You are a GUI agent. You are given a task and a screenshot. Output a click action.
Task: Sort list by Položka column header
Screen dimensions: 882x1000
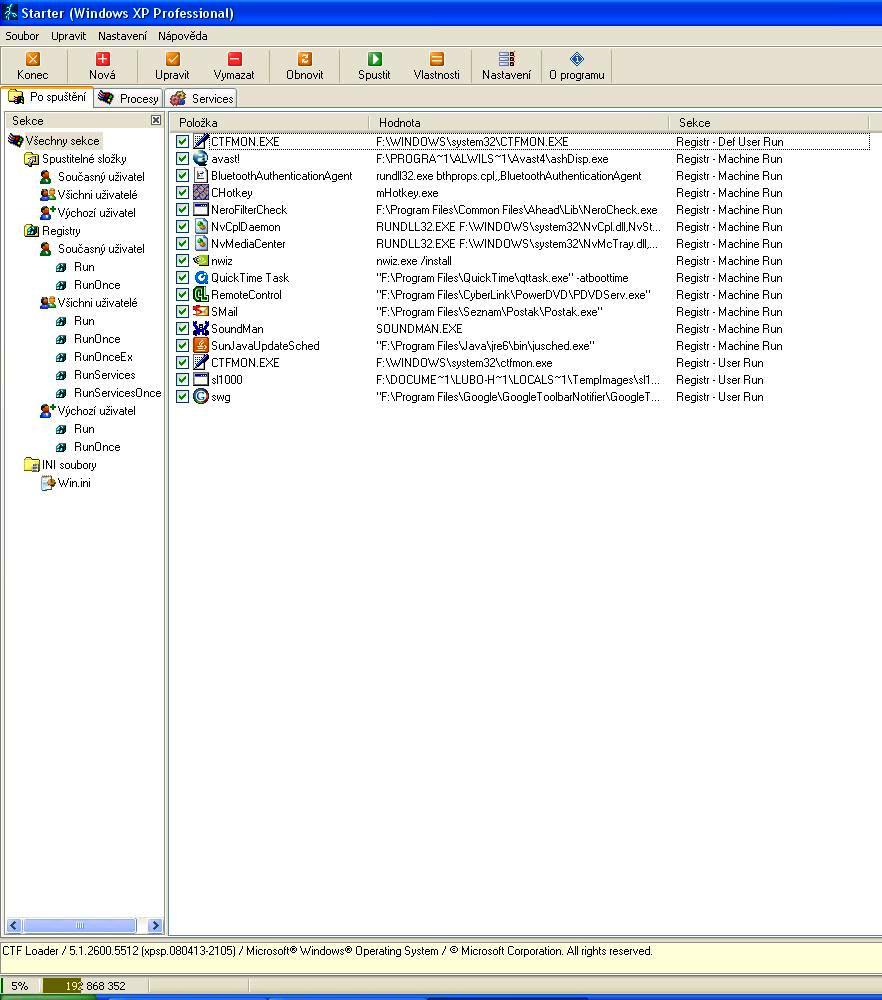point(269,122)
